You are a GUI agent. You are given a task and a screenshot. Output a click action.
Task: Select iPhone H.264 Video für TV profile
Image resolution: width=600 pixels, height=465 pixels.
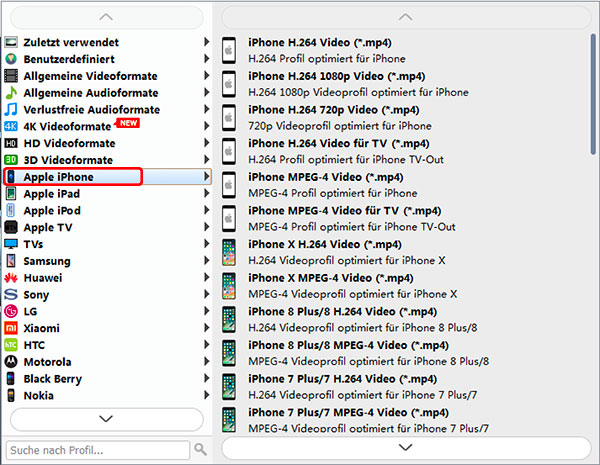click(x=405, y=151)
